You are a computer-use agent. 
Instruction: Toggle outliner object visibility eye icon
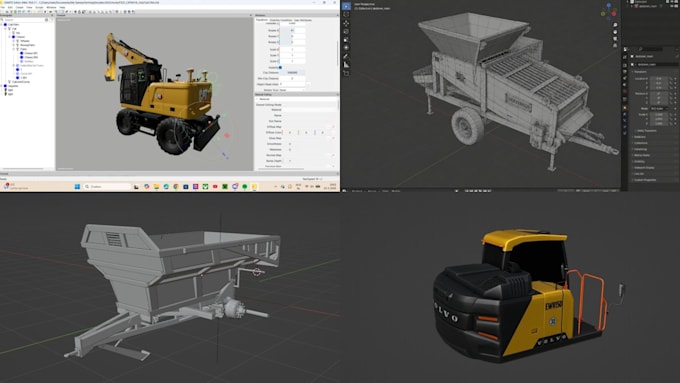tap(662, 6)
